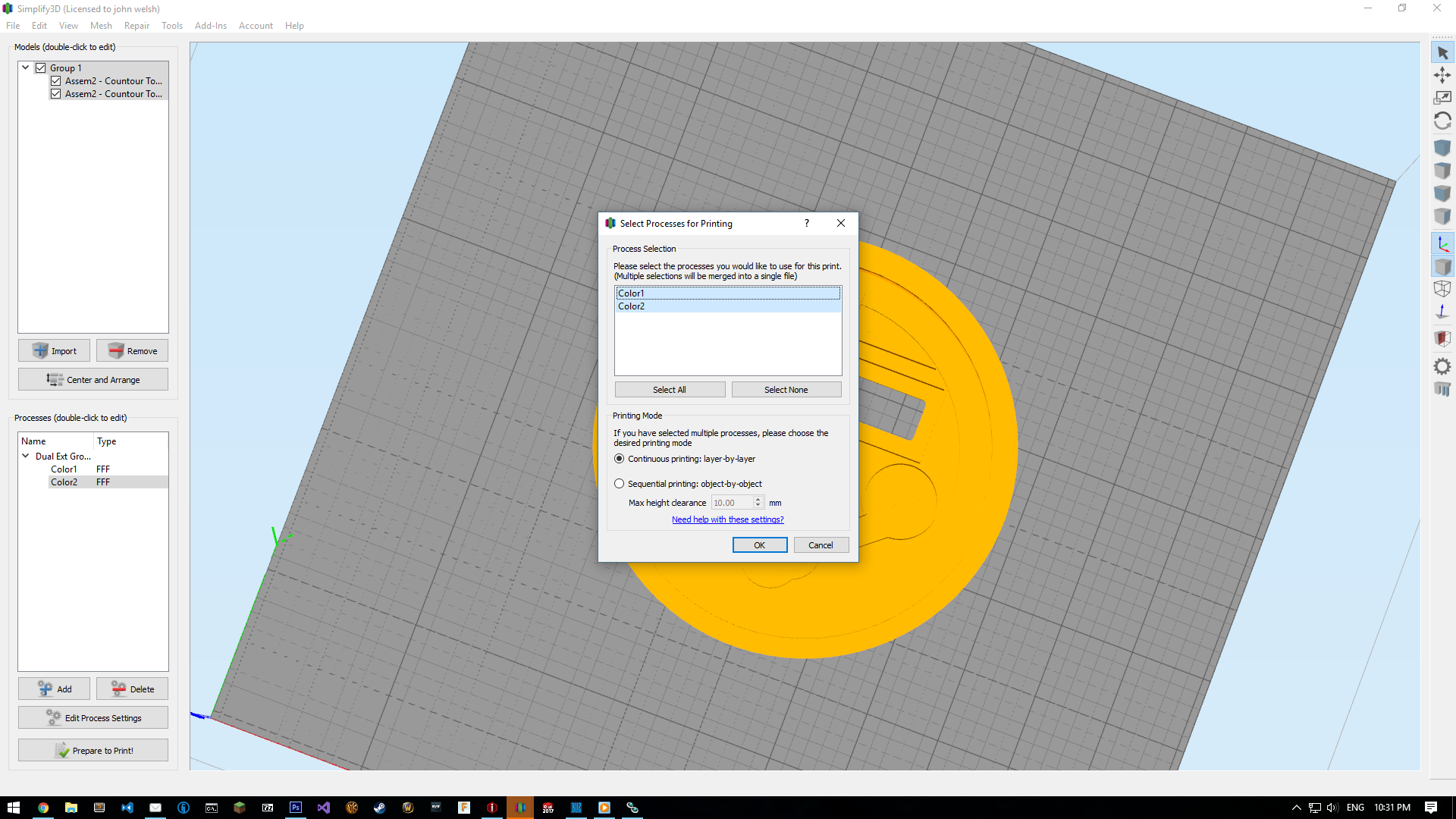
Task: Collapse the Group 1 model tree
Action: 26,67
